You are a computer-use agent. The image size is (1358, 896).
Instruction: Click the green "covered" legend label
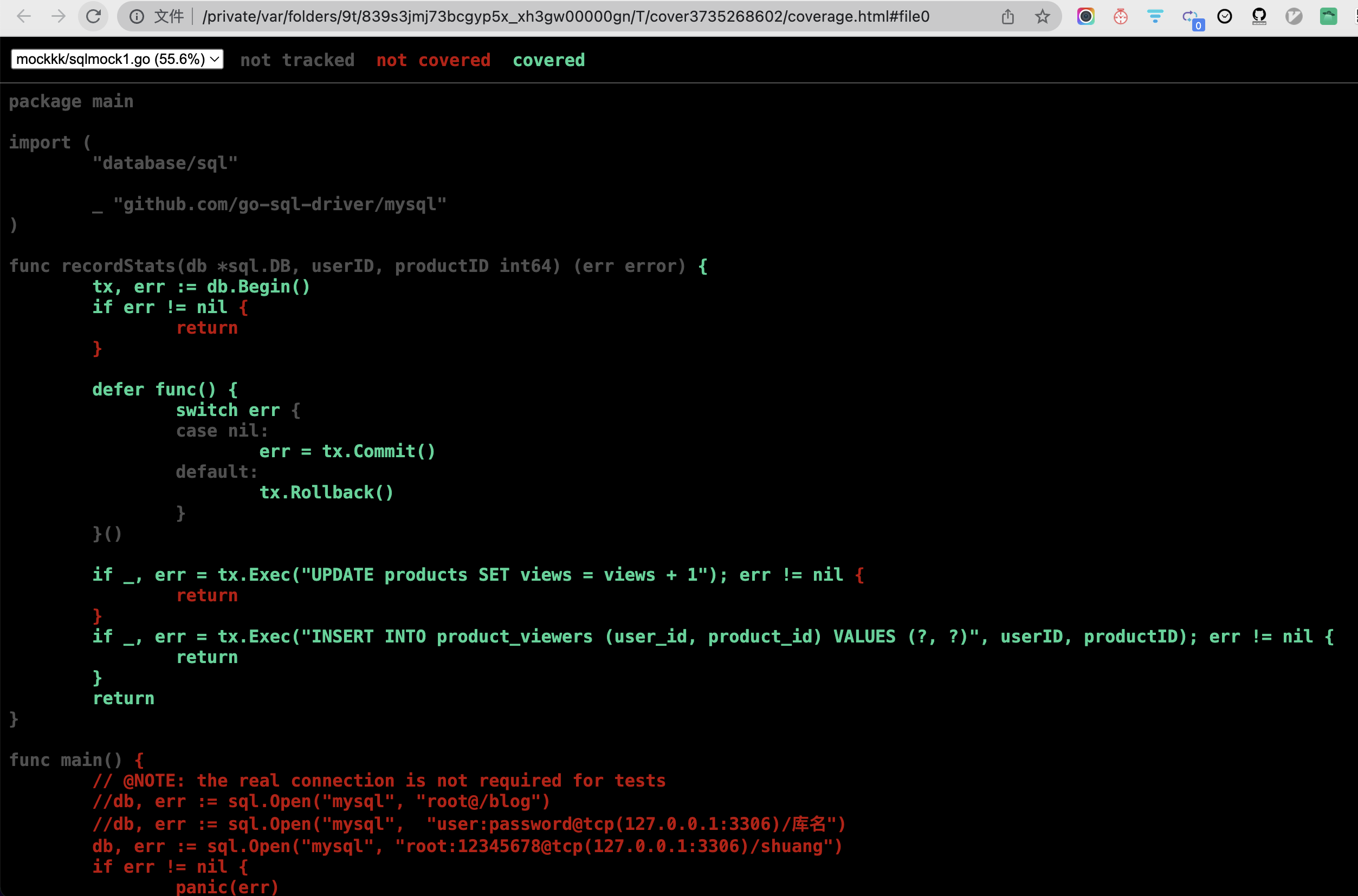point(549,60)
